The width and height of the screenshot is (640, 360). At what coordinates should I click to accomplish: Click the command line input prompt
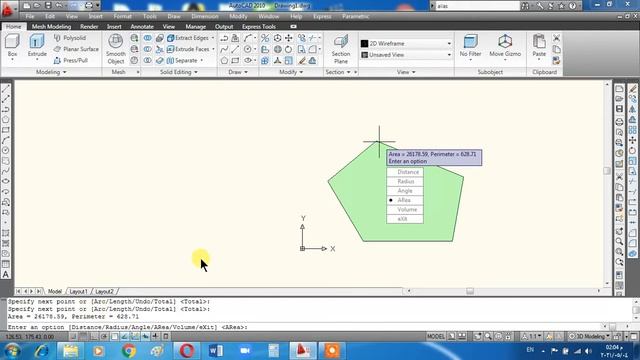click(305, 327)
